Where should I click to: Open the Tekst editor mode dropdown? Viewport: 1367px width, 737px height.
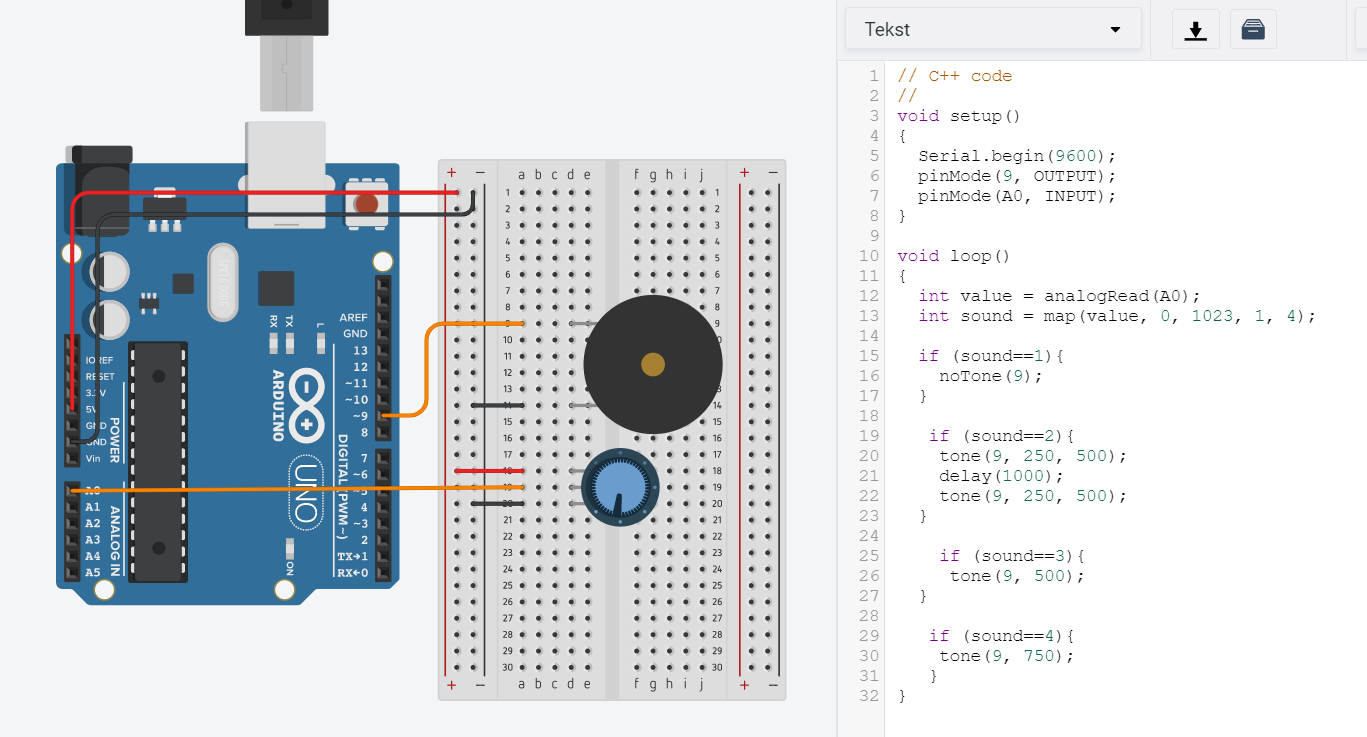point(993,29)
